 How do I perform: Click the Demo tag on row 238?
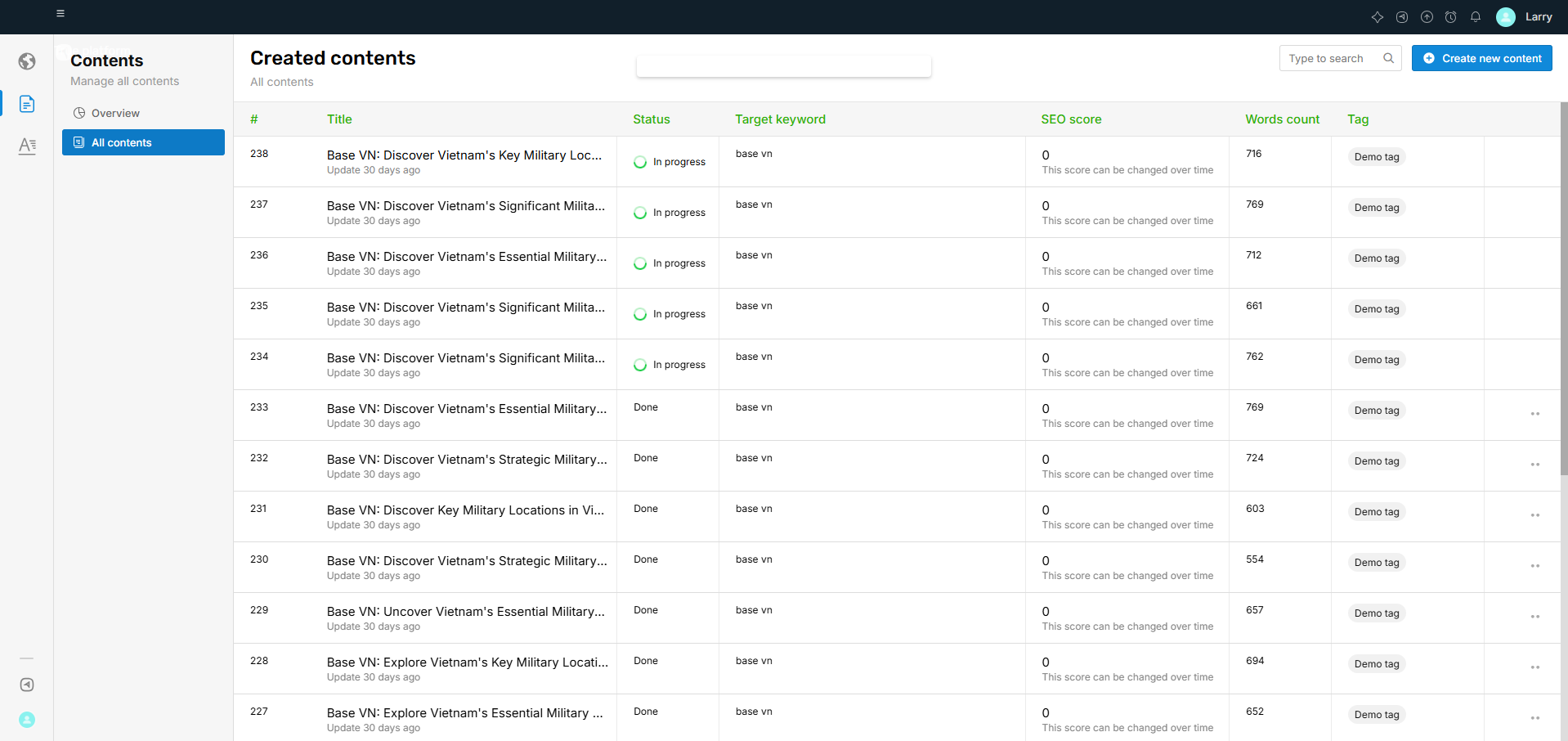1377,157
